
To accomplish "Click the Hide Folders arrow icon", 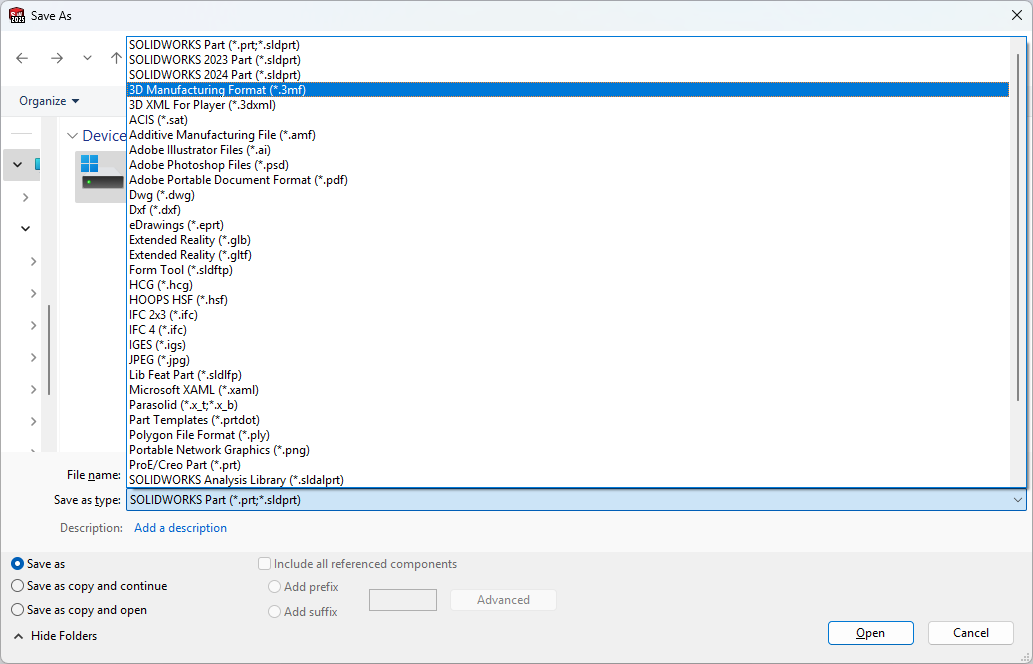I will [x=18, y=636].
